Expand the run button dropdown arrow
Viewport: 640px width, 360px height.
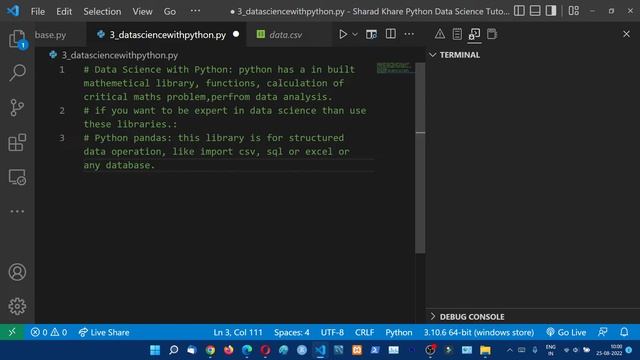pyautogui.click(x=355, y=34)
